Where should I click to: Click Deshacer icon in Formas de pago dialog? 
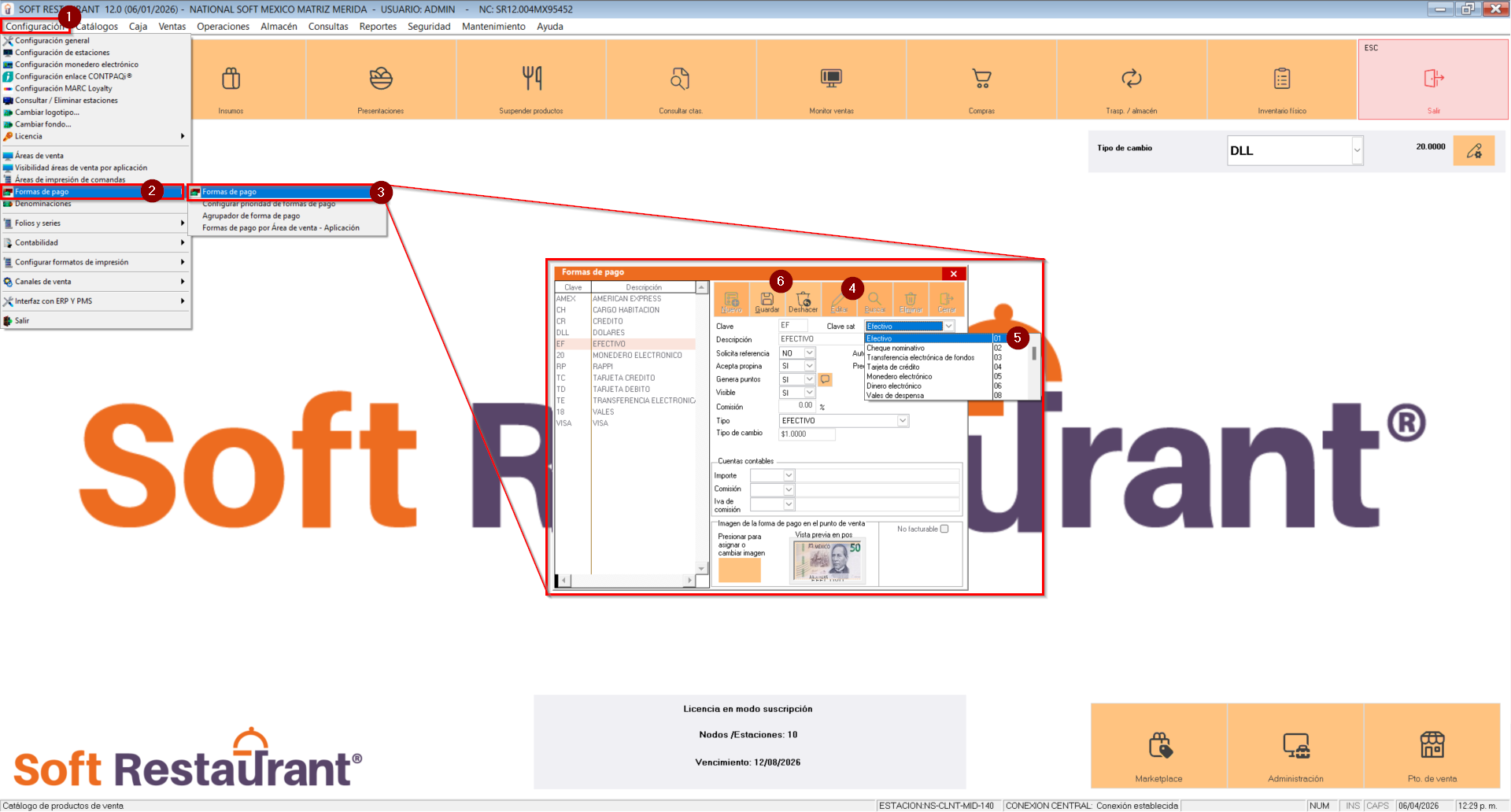pyautogui.click(x=803, y=301)
